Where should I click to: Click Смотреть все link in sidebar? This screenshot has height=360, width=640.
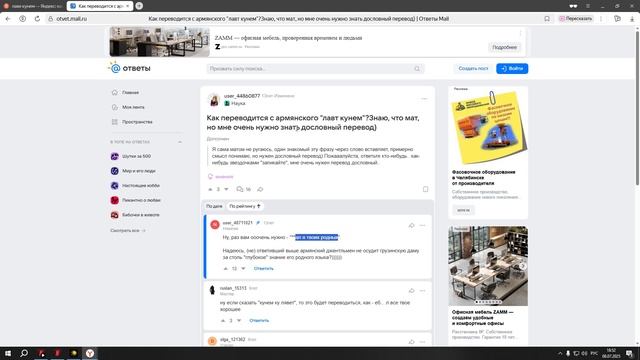[x=128, y=231]
